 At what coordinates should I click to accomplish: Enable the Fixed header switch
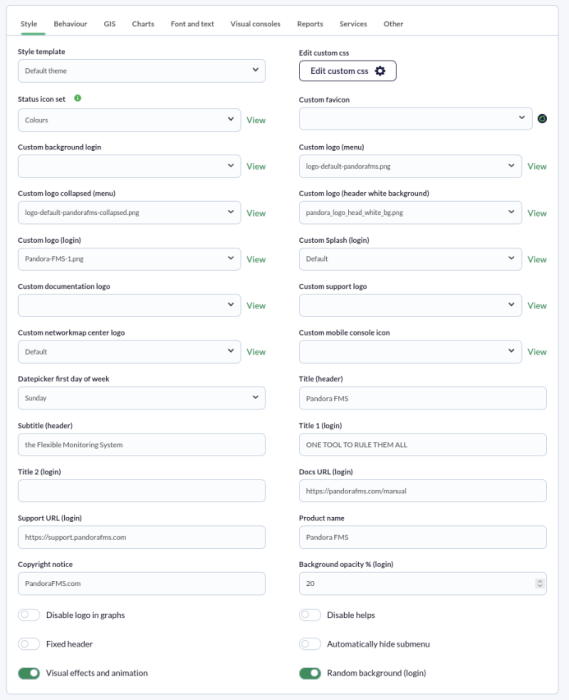pyautogui.click(x=29, y=644)
